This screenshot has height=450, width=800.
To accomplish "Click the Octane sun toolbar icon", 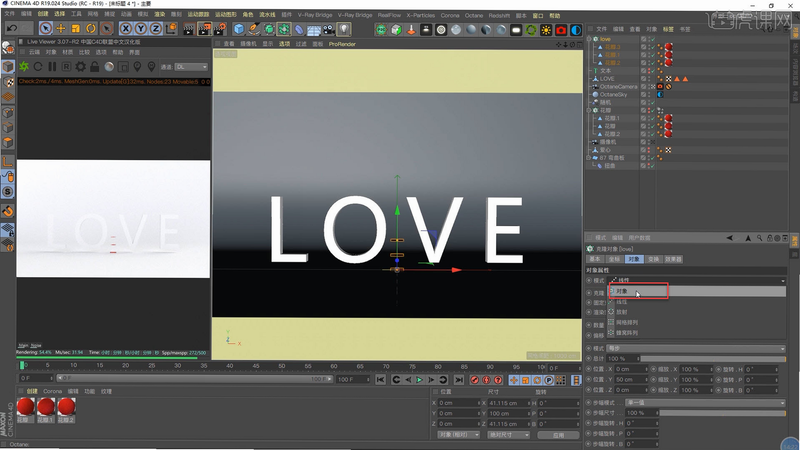I will click(546, 30).
